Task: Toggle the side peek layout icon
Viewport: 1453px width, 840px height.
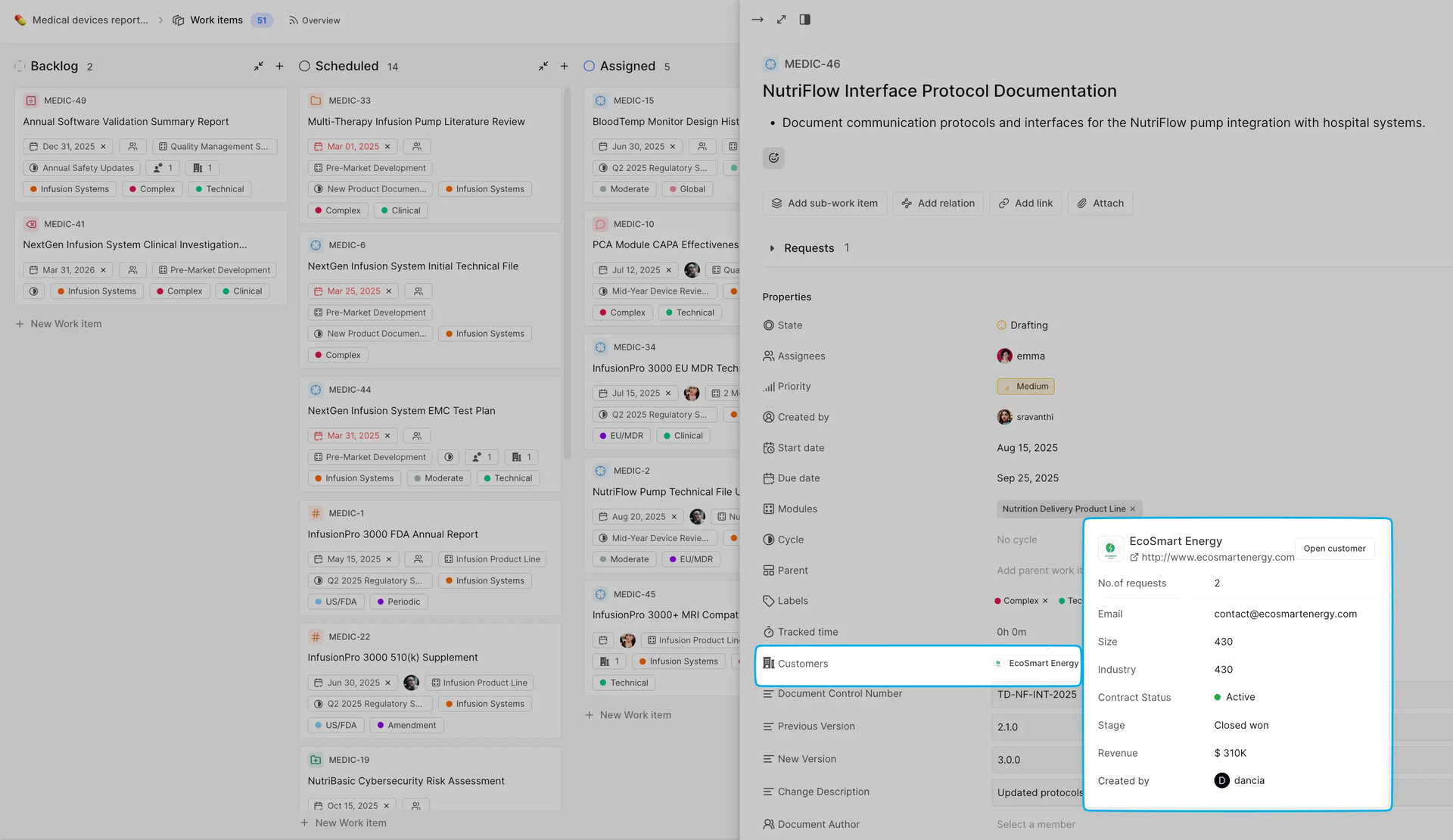Action: (804, 20)
